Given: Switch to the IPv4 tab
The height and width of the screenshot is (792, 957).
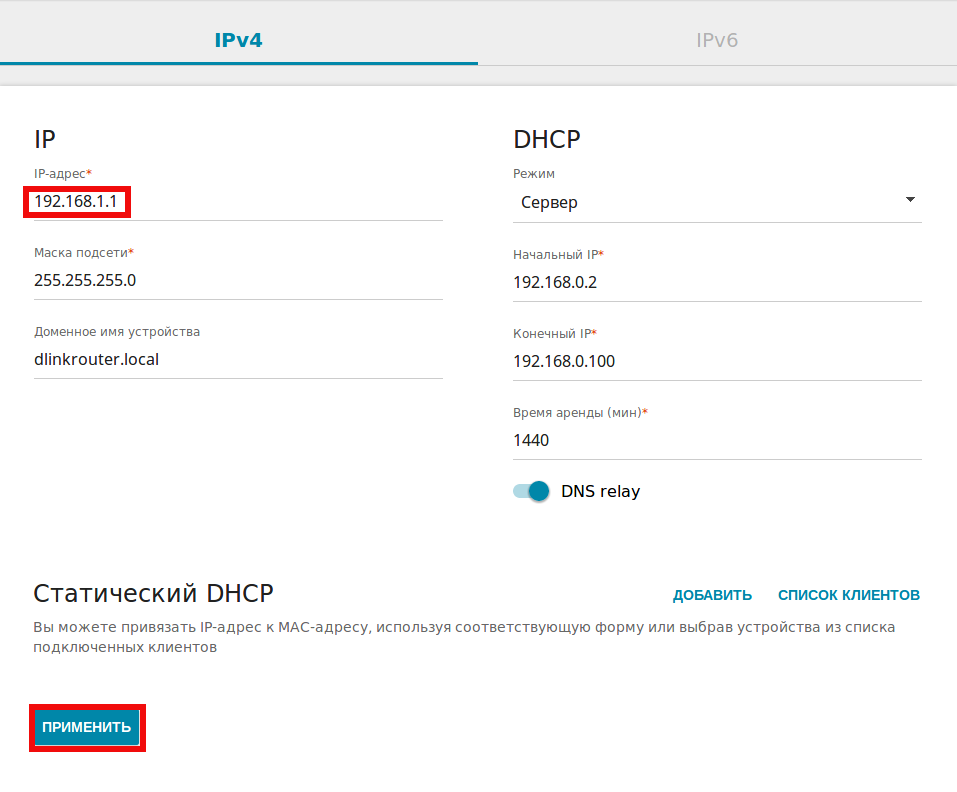Looking at the screenshot, I should tap(238, 41).
